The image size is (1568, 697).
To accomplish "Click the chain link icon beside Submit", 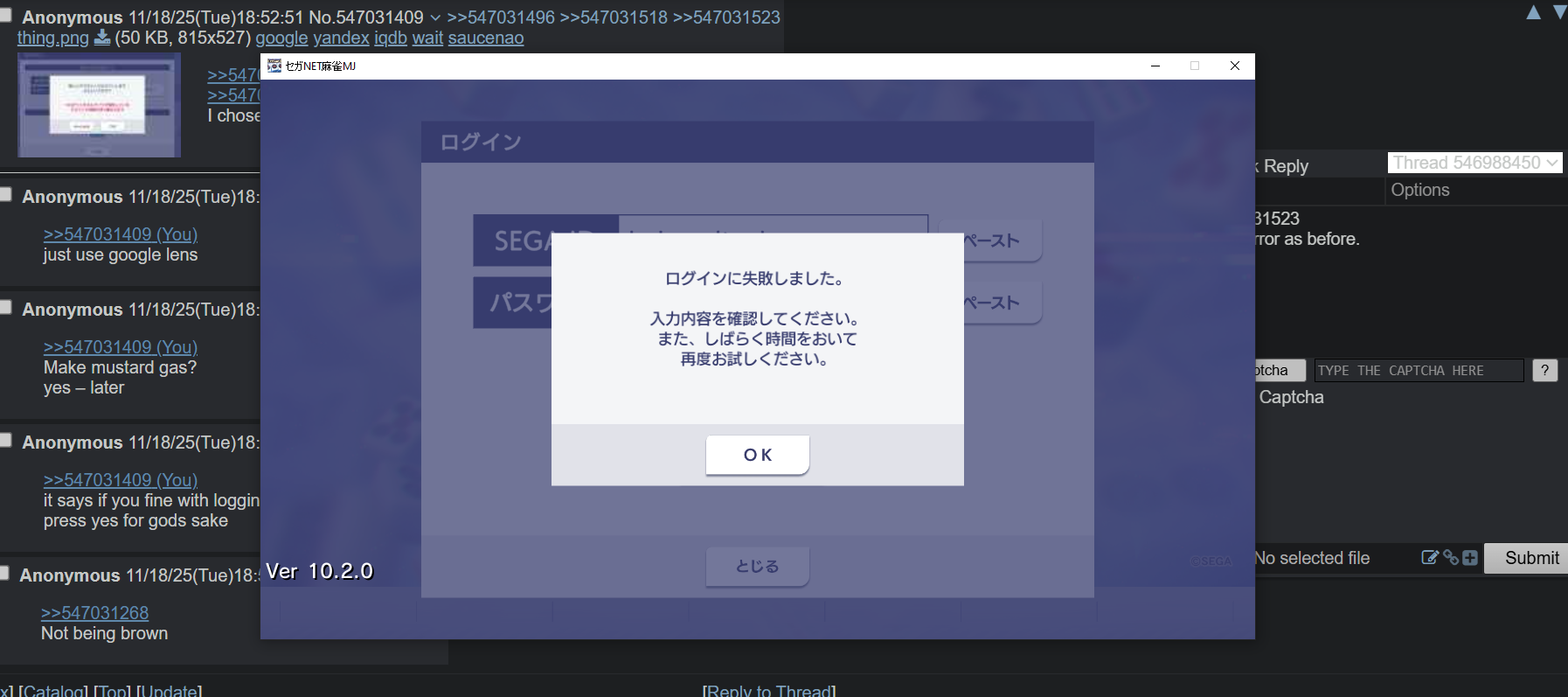I will [x=1451, y=558].
